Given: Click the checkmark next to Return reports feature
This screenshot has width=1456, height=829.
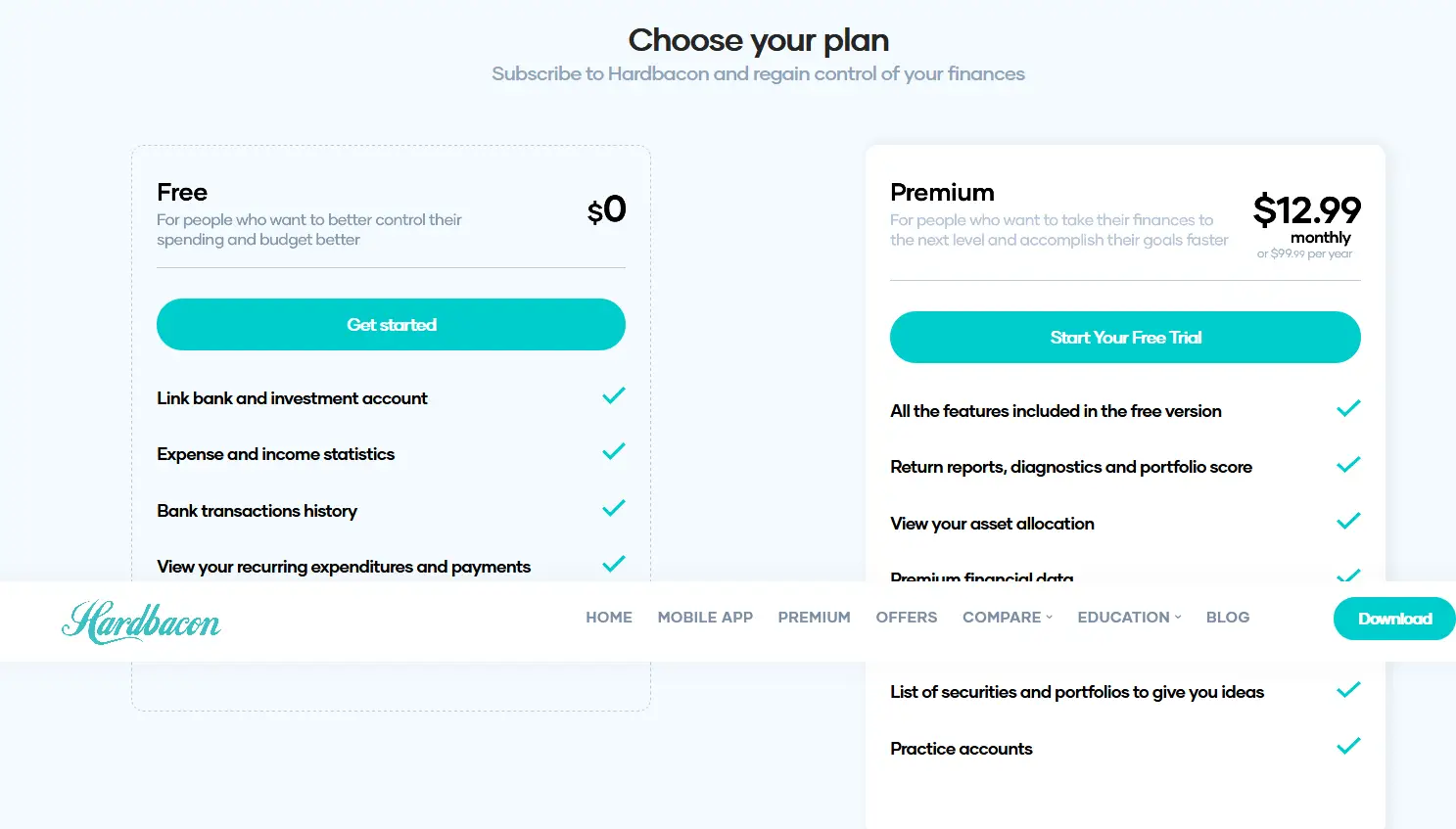Looking at the screenshot, I should (x=1348, y=464).
